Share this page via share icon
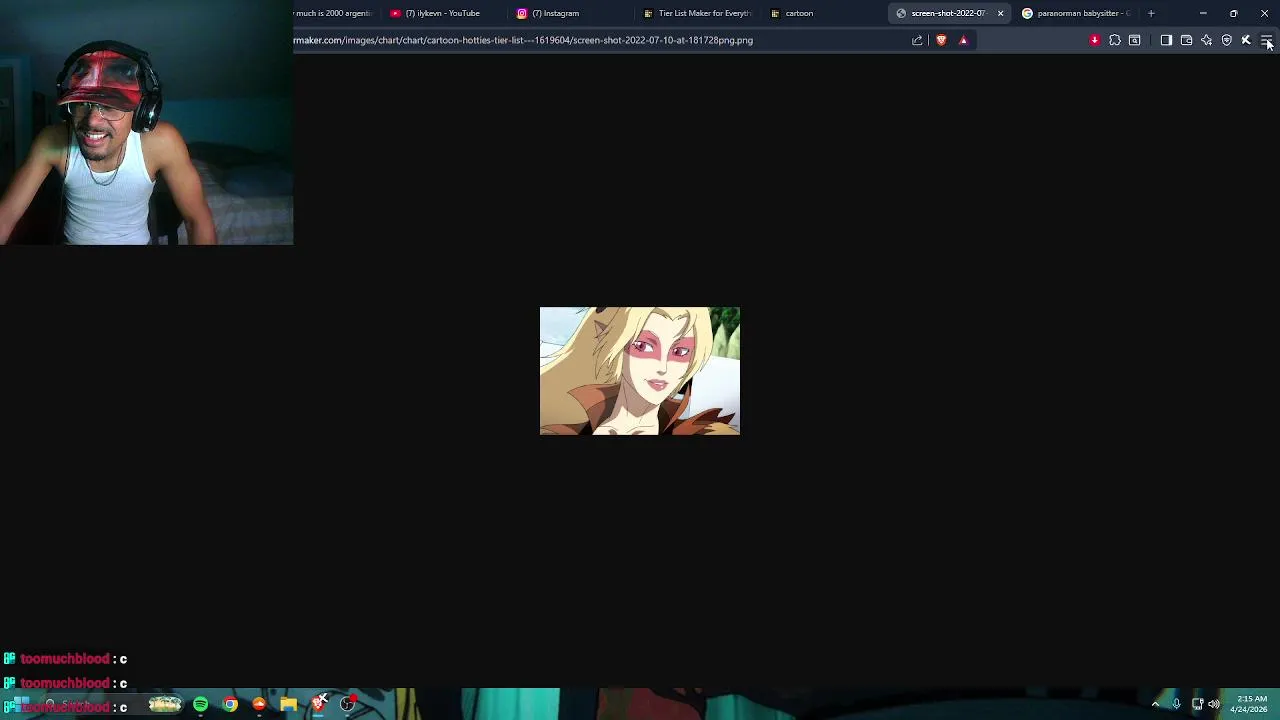 [917, 40]
